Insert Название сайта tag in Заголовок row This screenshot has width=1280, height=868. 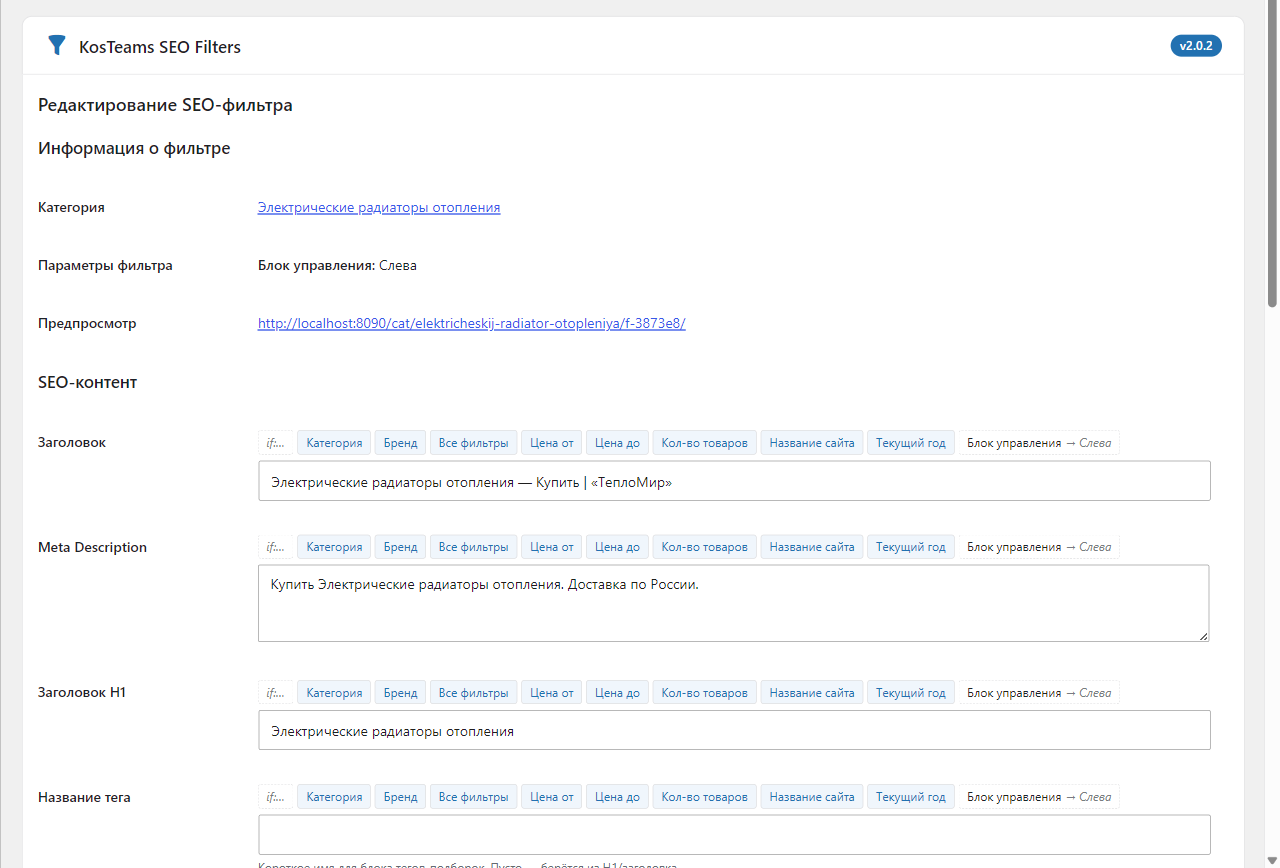(x=812, y=442)
